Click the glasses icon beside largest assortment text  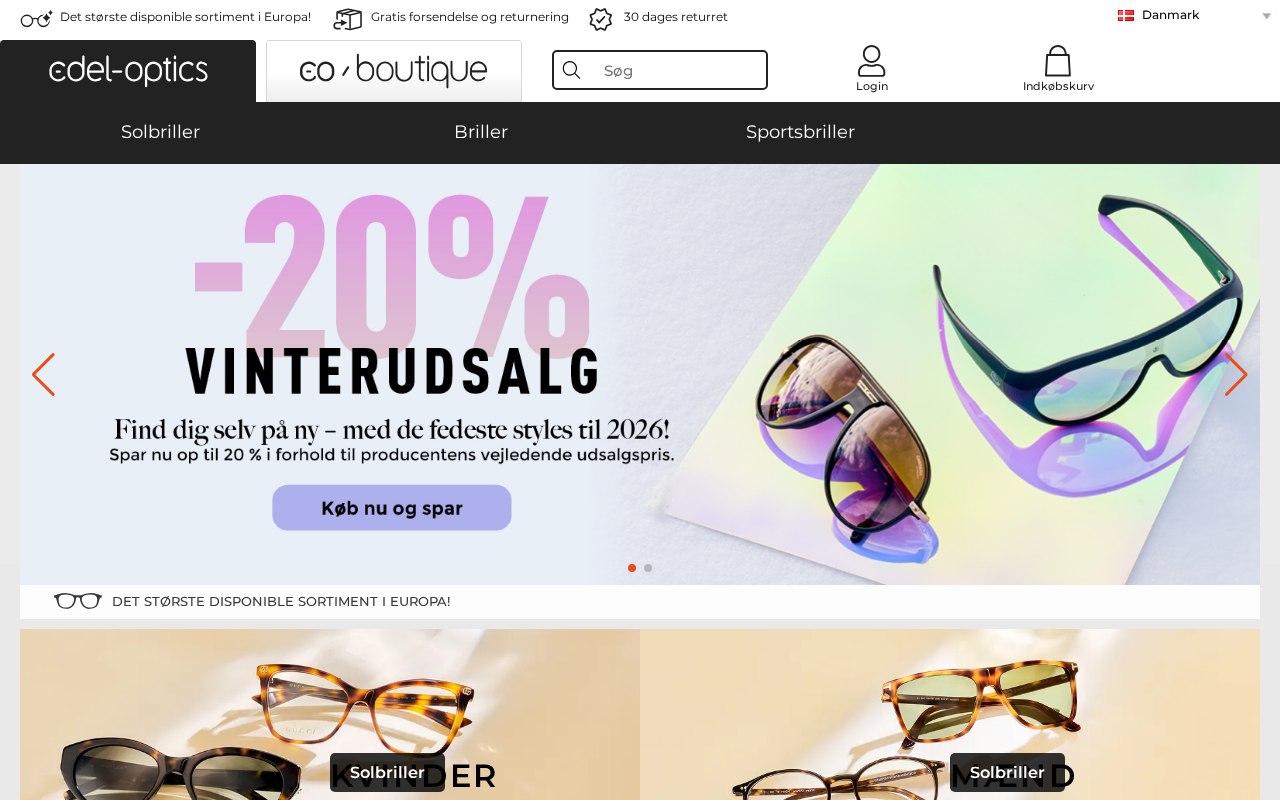37,18
